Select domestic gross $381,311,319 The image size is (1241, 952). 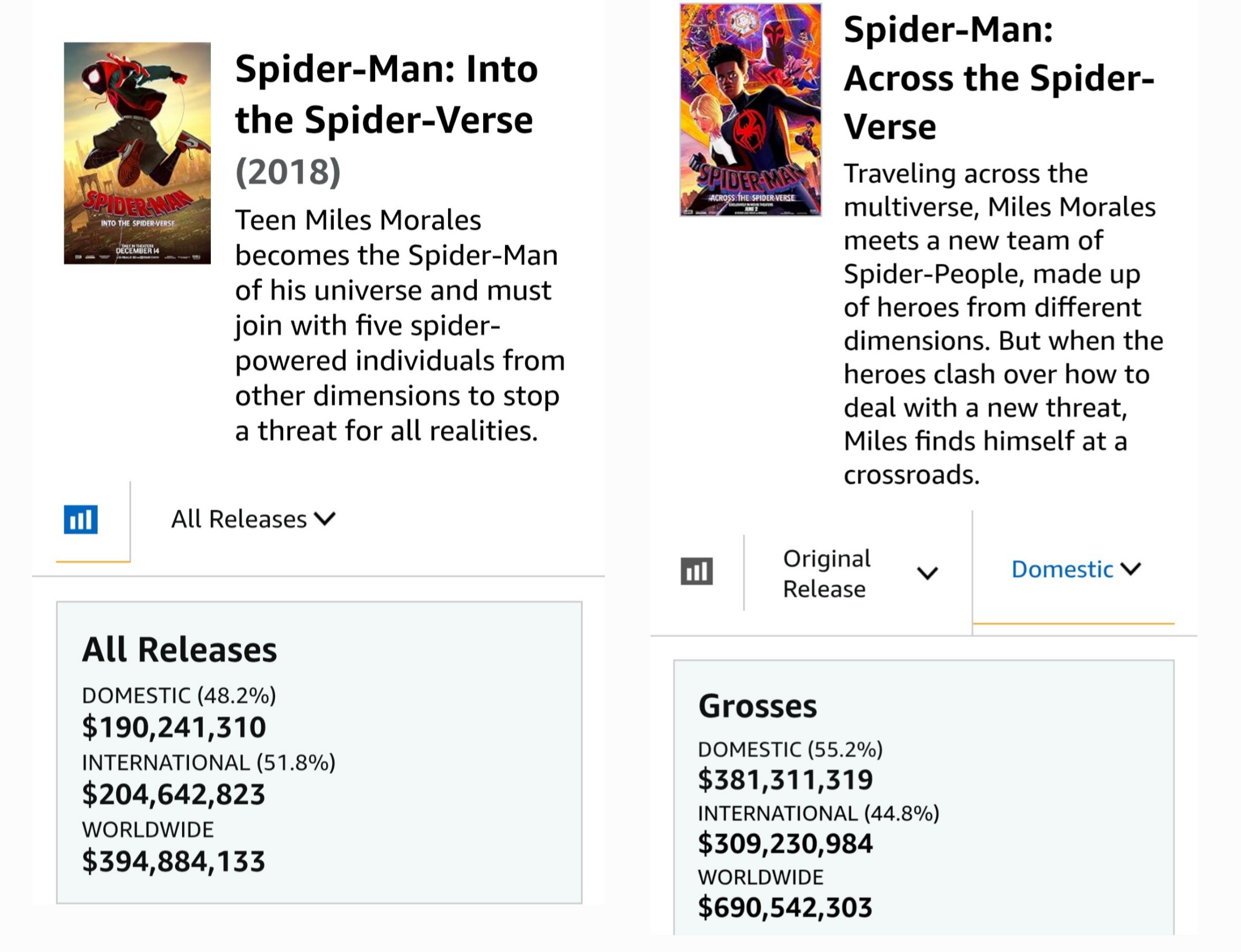pos(785,780)
